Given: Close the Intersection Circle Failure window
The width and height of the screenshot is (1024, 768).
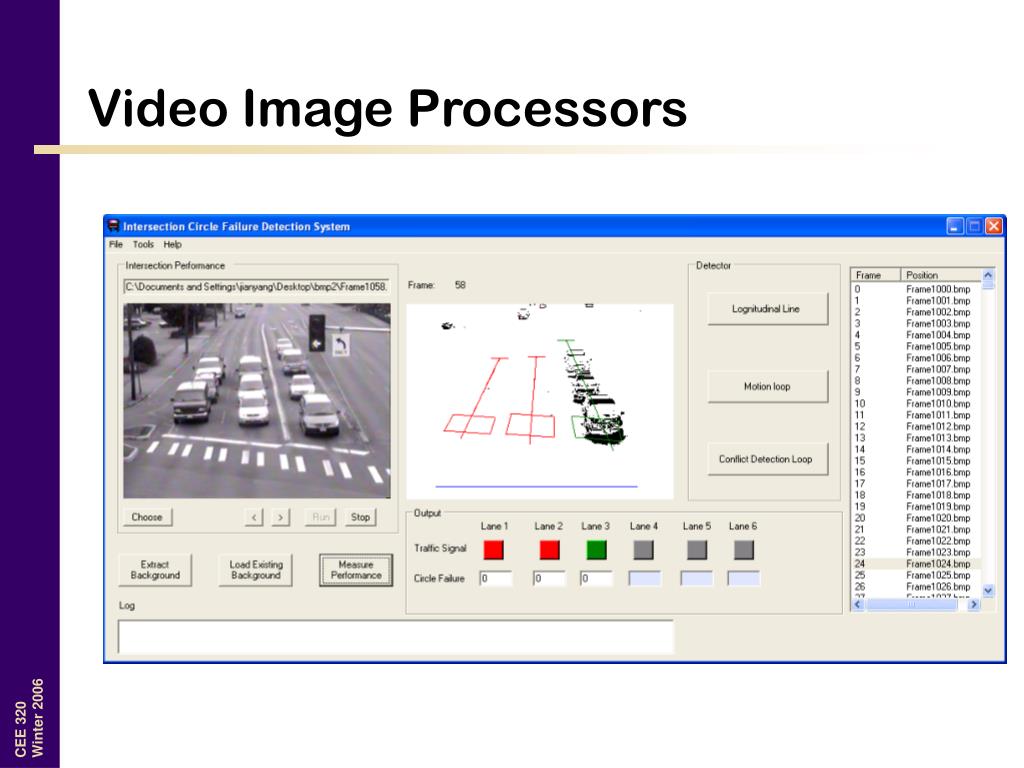Looking at the screenshot, I should pyautogui.click(x=994, y=226).
